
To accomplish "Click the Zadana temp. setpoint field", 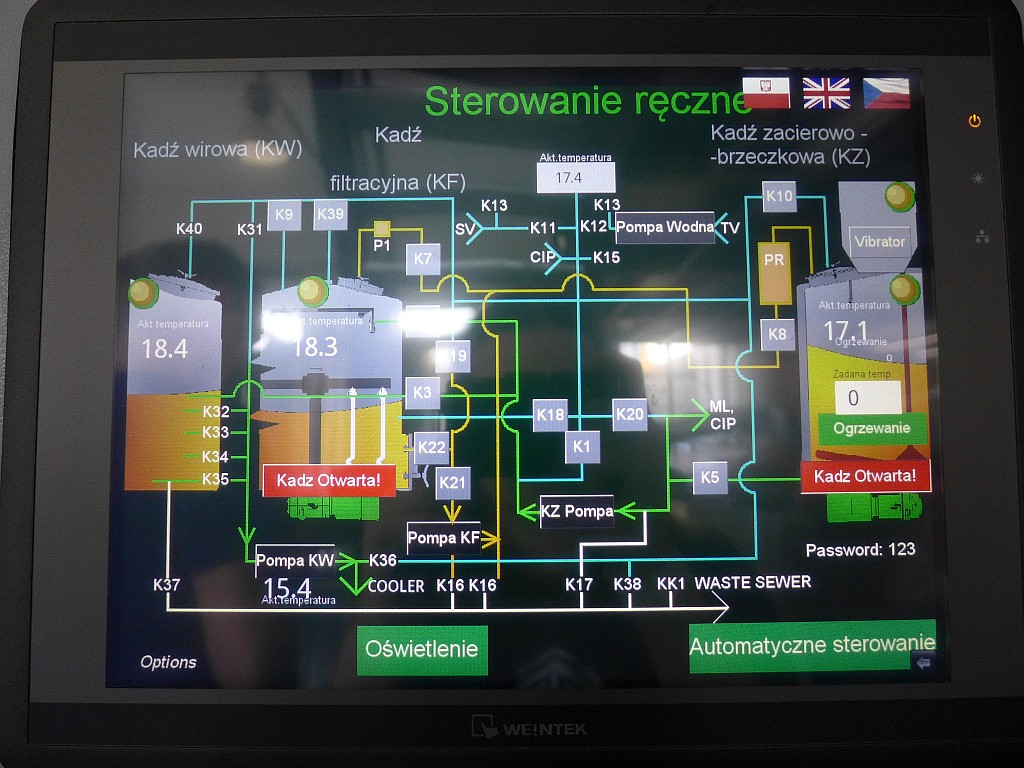I will click(x=867, y=397).
